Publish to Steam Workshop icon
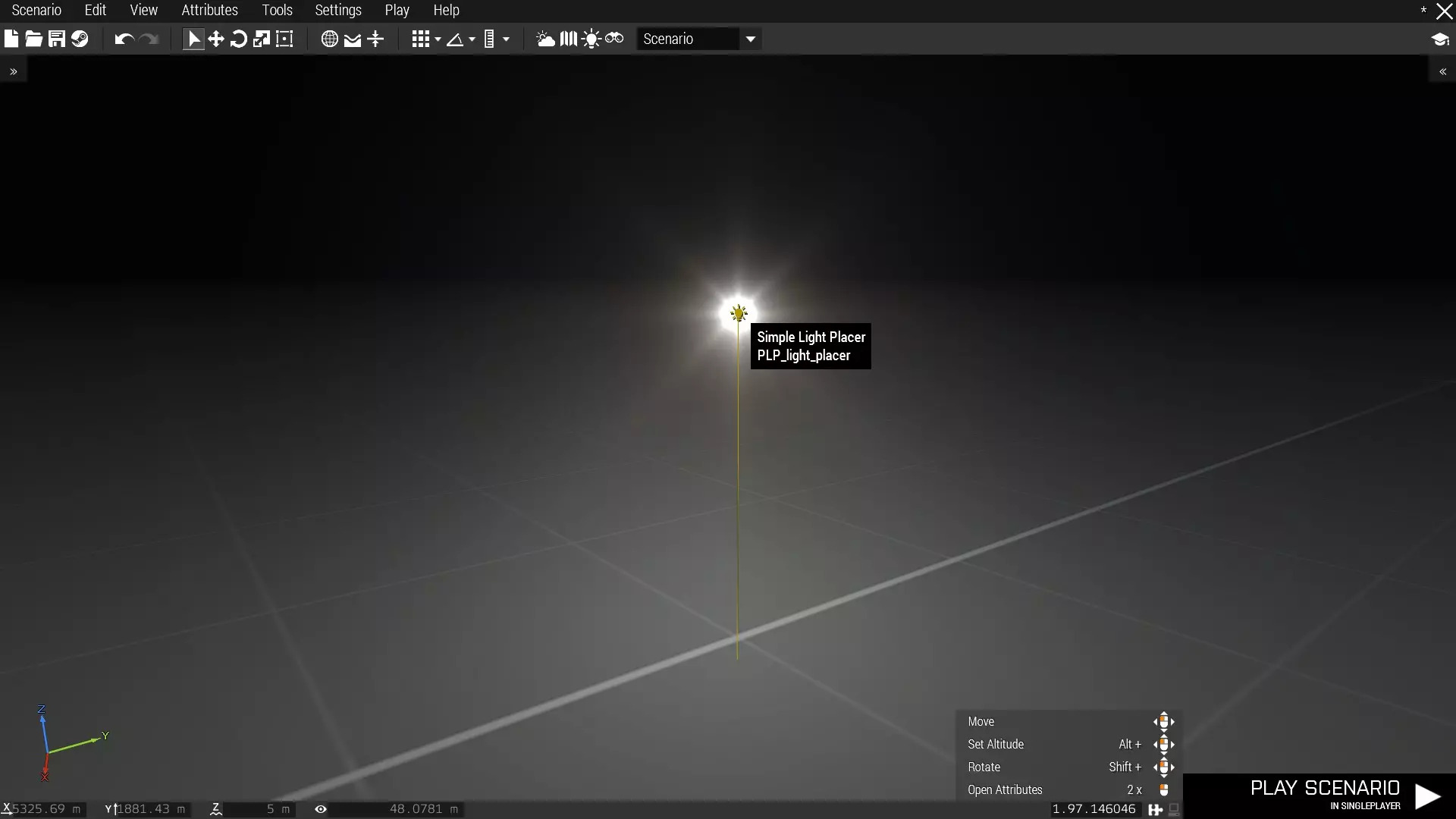The image size is (1456, 819). click(x=80, y=39)
